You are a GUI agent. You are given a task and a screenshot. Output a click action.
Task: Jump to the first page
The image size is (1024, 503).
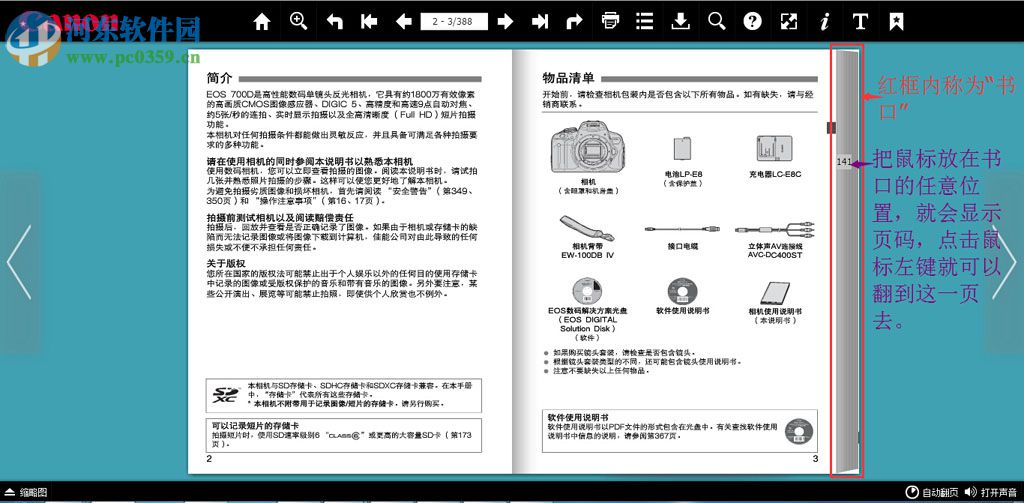(369, 22)
